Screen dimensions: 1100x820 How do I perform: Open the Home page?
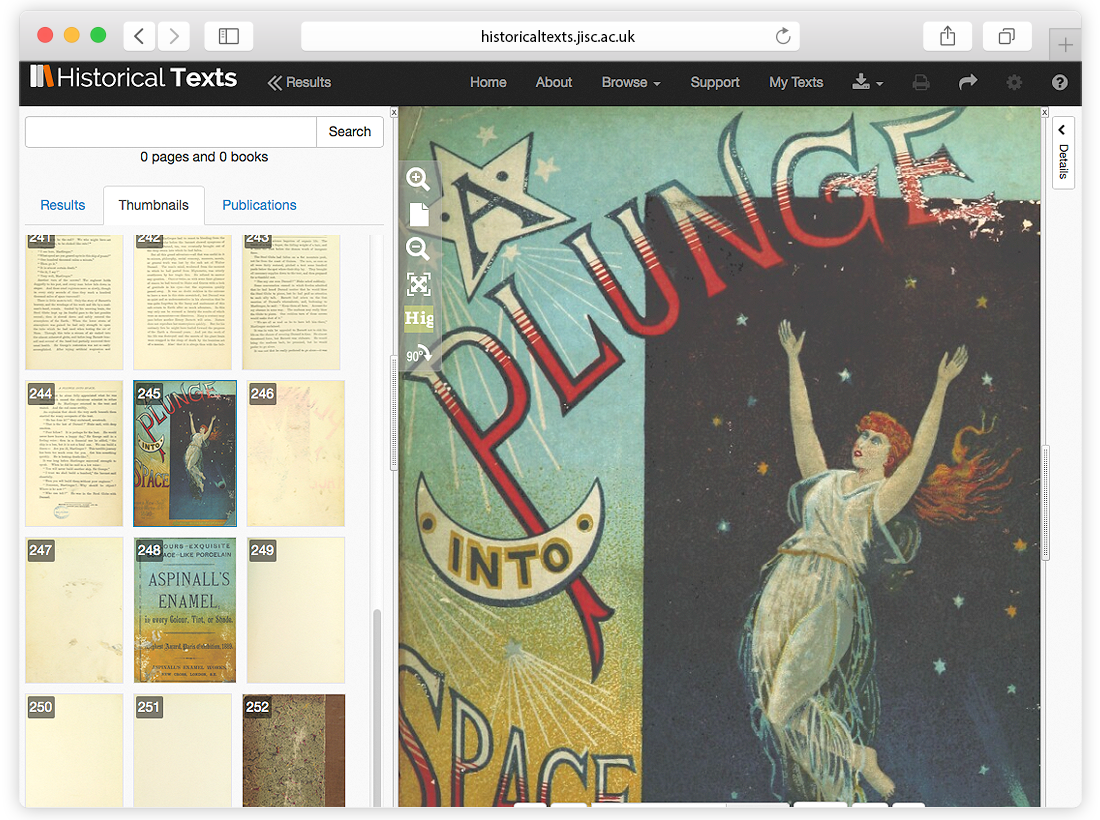coord(488,82)
